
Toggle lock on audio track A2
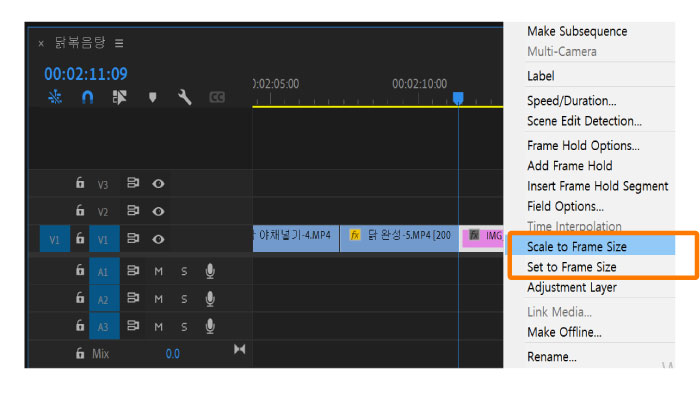[x=79, y=298]
